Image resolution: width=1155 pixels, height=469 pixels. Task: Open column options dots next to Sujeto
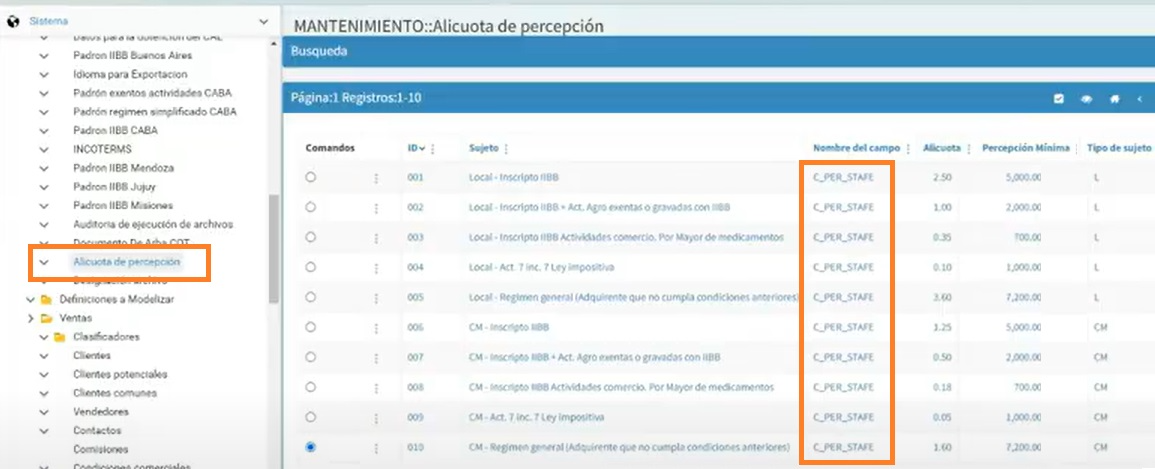506,149
